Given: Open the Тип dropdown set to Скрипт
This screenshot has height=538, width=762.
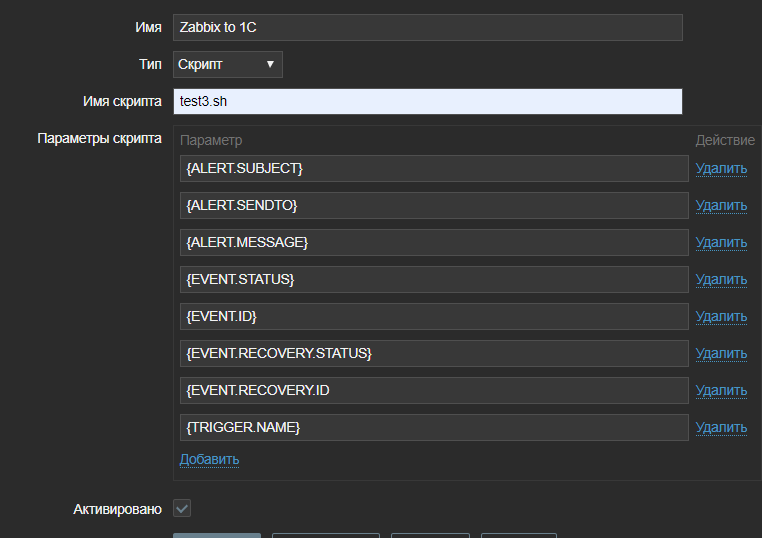Looking at the screenshot, I should click(x=228, y=65).
